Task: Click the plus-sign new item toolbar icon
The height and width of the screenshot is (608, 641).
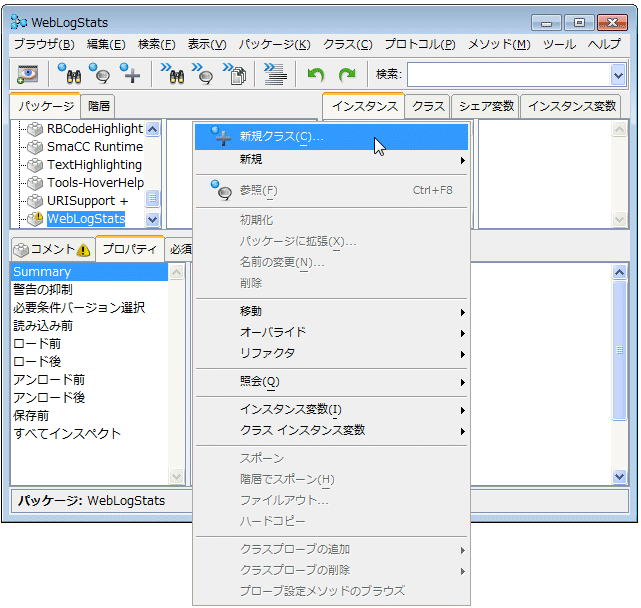Action: (x=130, y=74)
